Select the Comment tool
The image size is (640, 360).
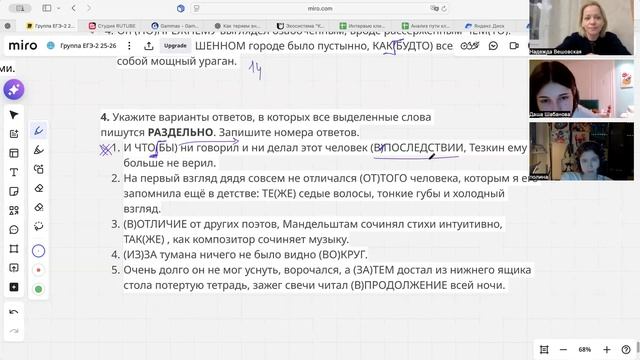(14, 230)
